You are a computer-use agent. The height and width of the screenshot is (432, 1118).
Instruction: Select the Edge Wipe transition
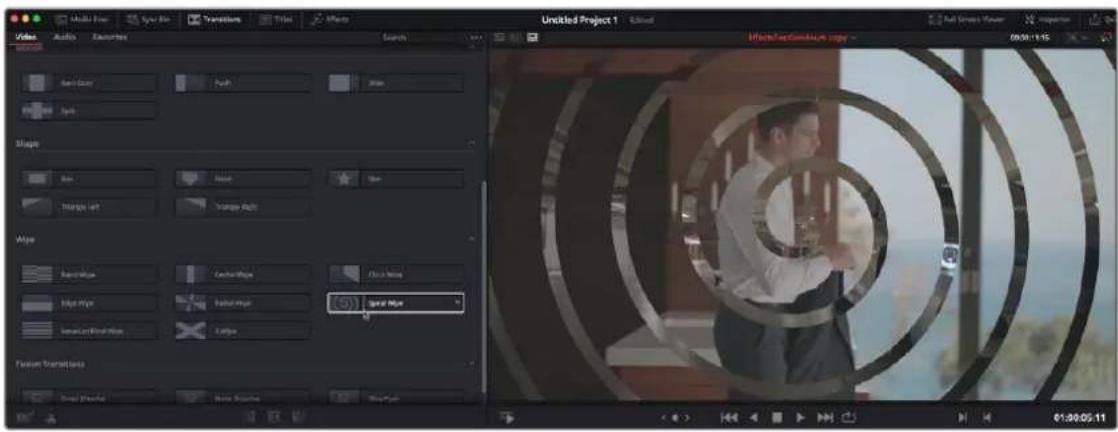(88, 302)
